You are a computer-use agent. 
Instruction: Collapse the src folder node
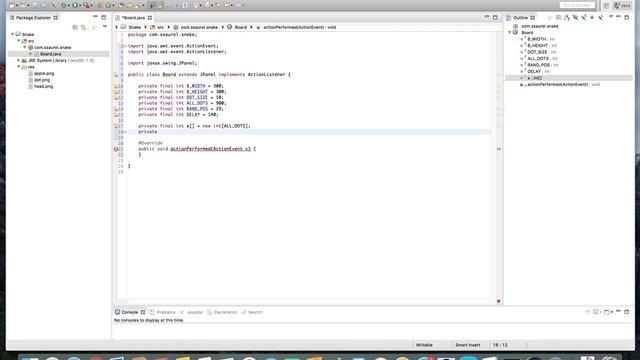19,41
